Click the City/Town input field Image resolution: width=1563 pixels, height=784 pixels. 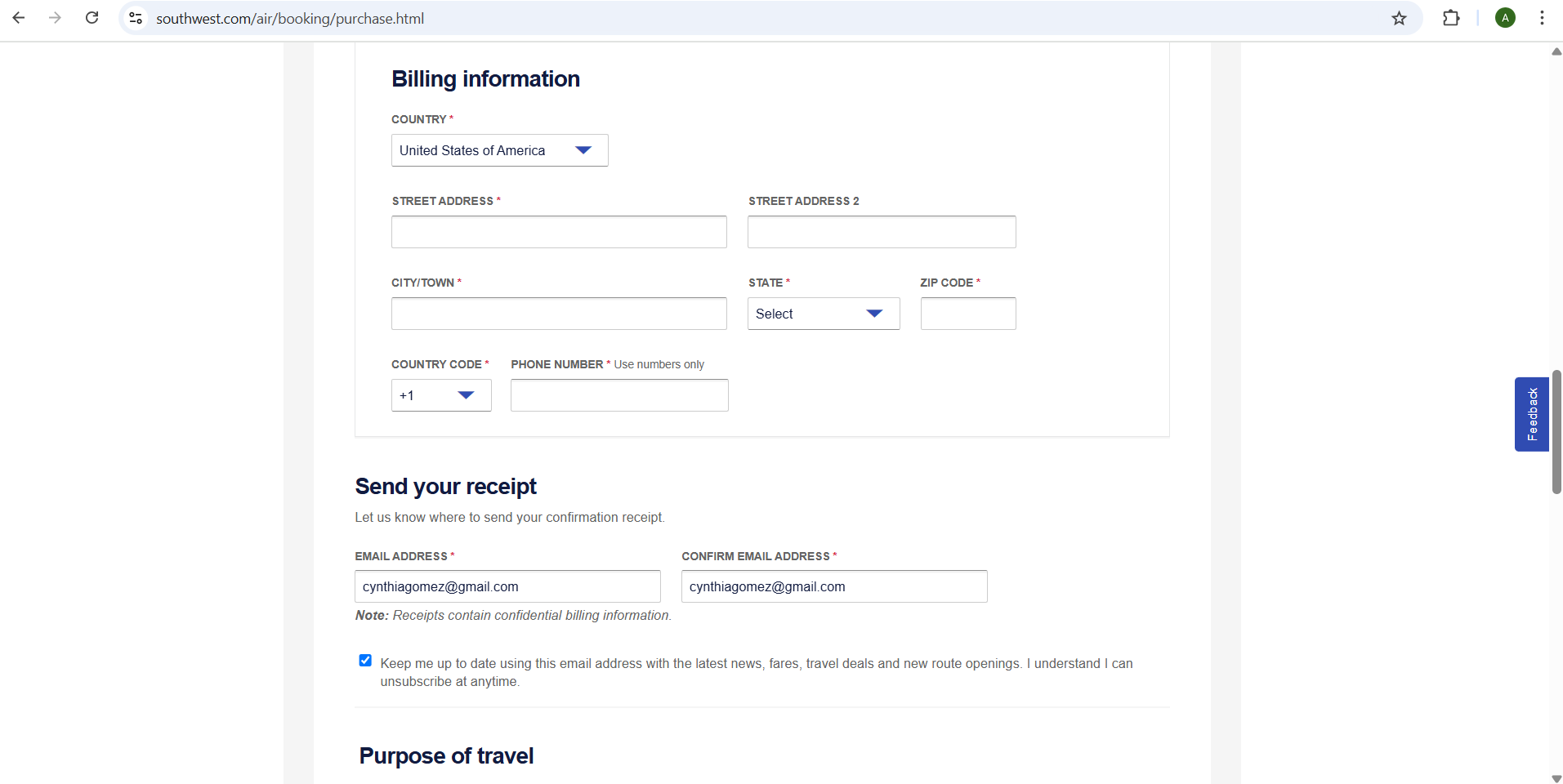(x=559, y=314)
